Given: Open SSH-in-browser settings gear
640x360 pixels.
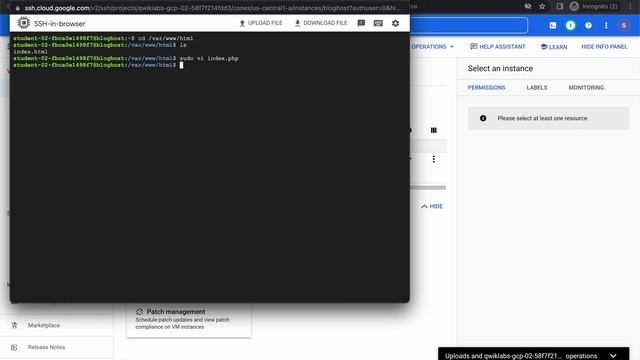Looking at the screenshot, I should (x=396, y=23).
